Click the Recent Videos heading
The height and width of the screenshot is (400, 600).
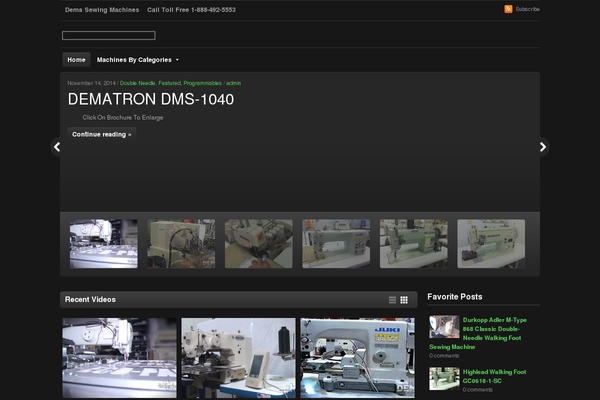click(90, 299)
